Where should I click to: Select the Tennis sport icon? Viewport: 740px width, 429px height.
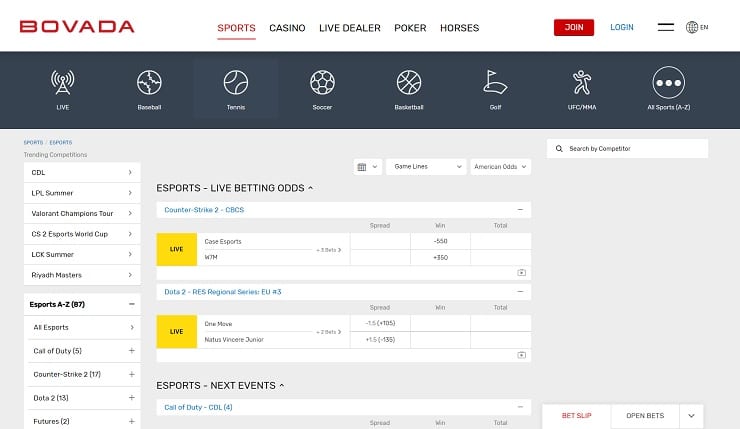tap(235, 83)
